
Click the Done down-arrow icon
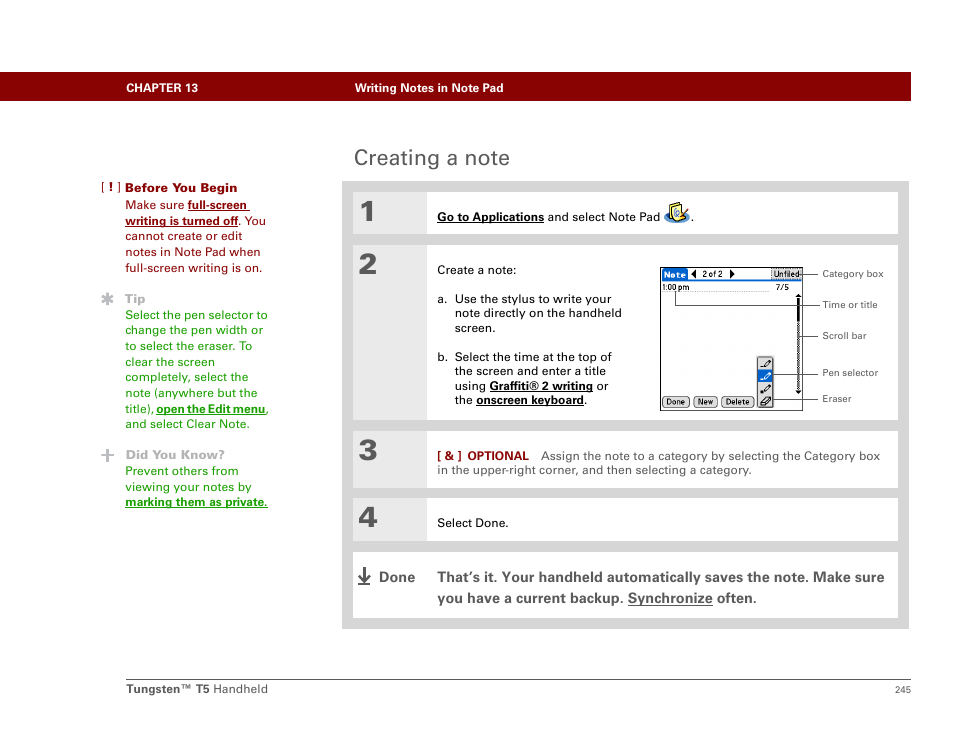(x=364, y=576)
